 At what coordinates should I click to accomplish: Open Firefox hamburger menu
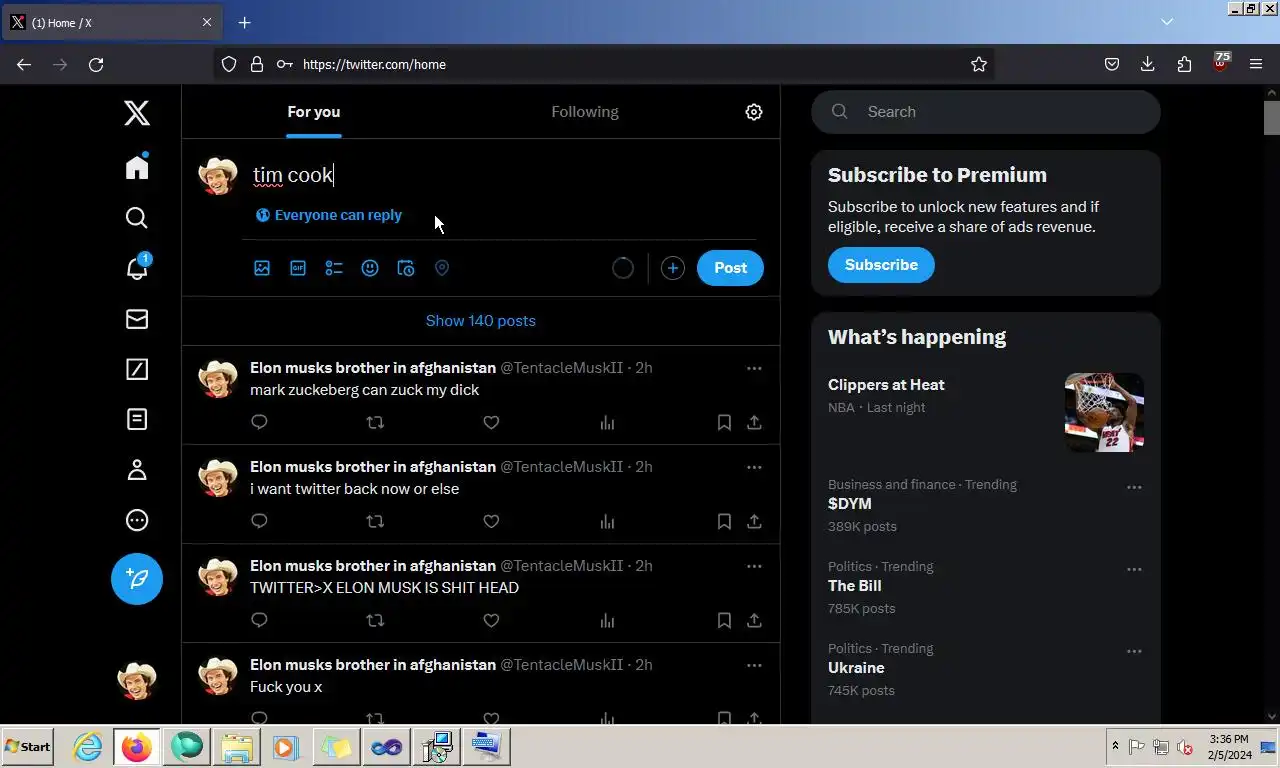[1256, 64]
